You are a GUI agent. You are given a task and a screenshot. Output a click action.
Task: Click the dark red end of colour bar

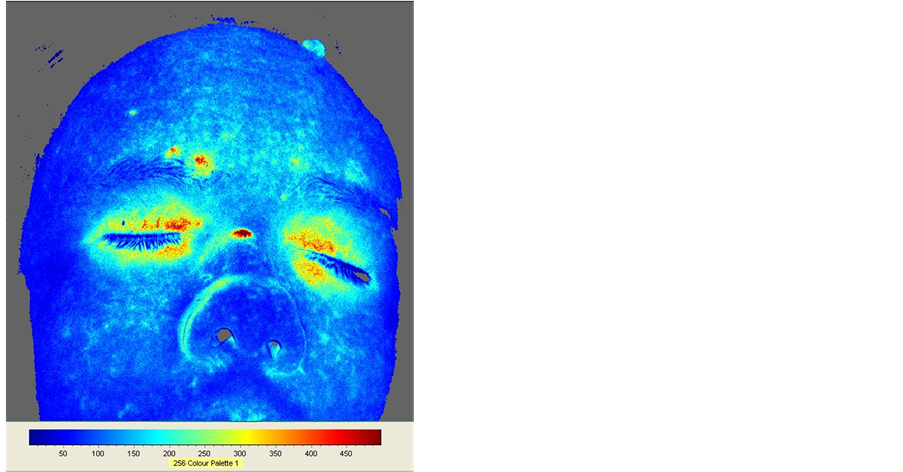(372, 437)
